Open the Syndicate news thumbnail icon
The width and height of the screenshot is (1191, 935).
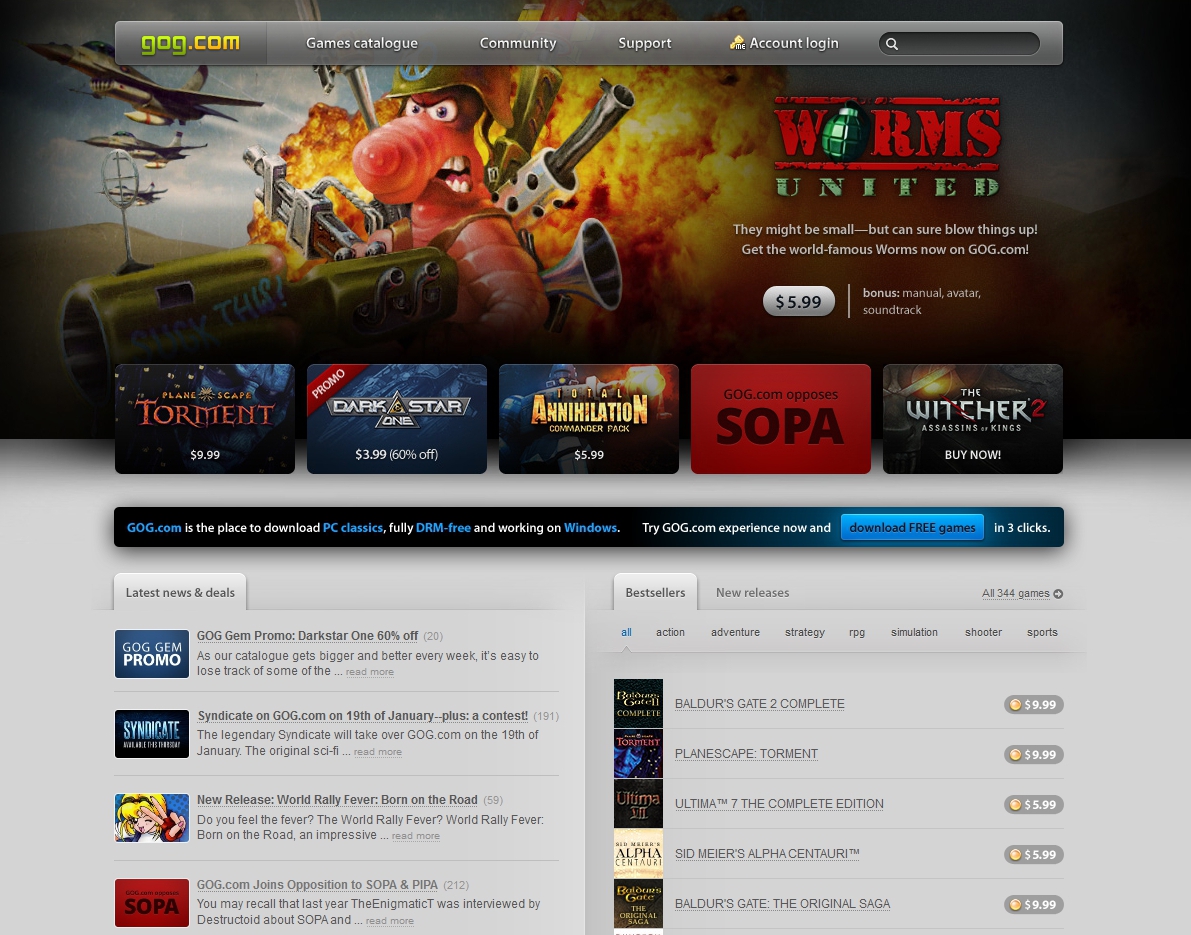click(x=152, y=734)
